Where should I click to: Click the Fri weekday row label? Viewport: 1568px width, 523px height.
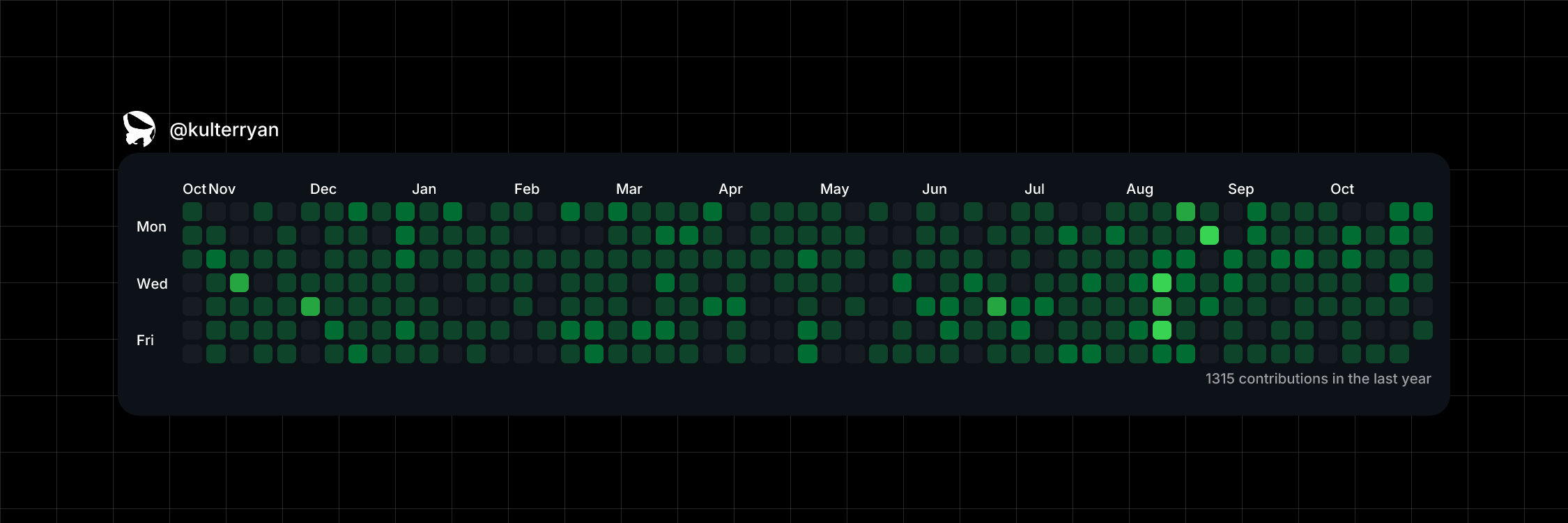coord(145,340)
